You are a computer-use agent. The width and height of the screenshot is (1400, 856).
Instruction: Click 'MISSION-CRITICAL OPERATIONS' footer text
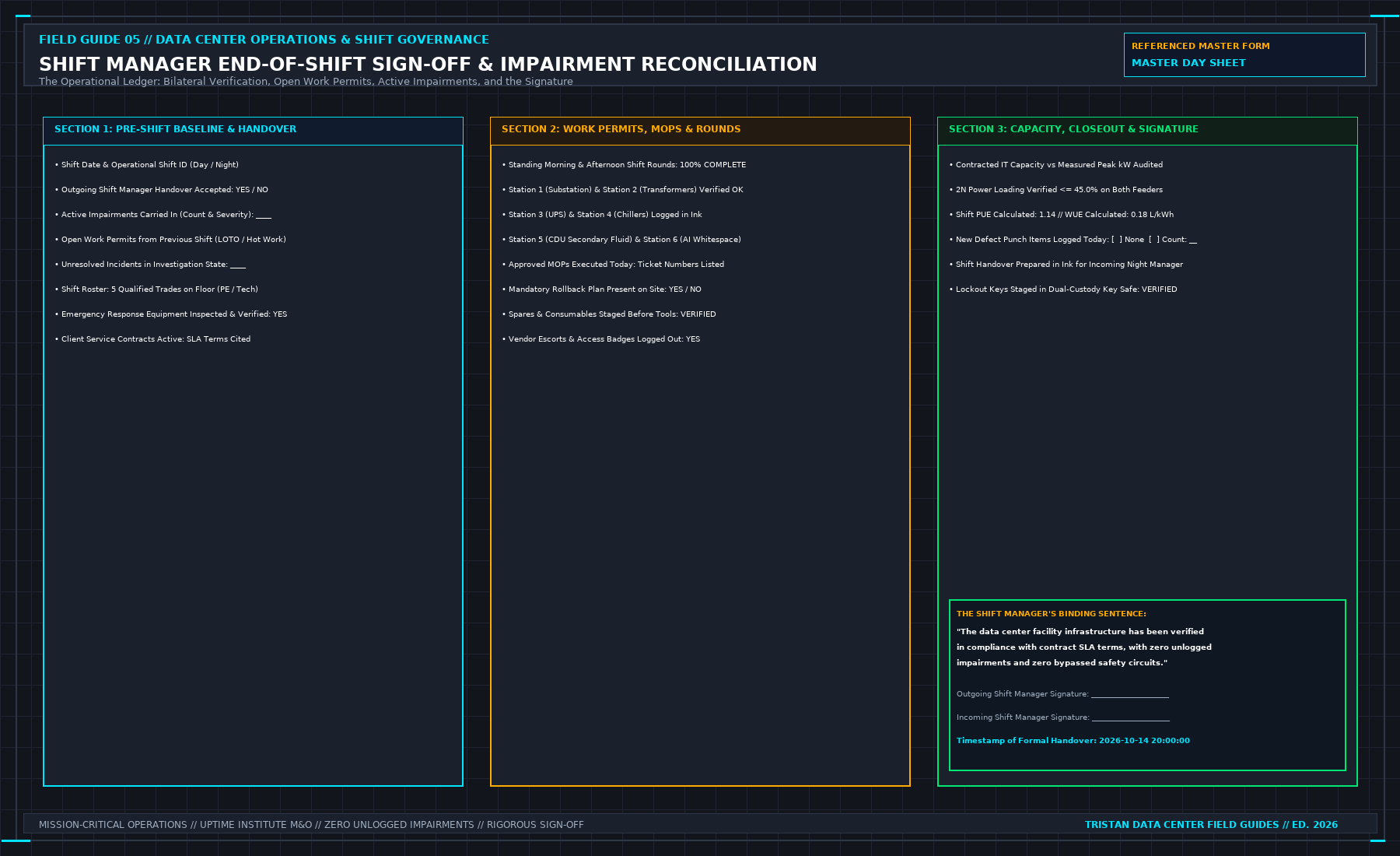(x=311, y=825)
